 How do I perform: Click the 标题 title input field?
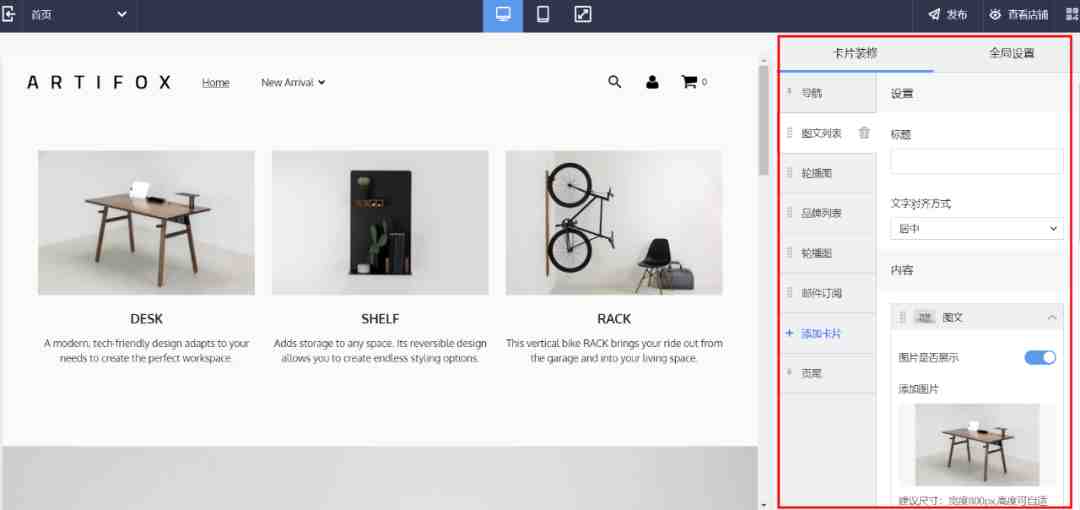(x=977, y=161)
